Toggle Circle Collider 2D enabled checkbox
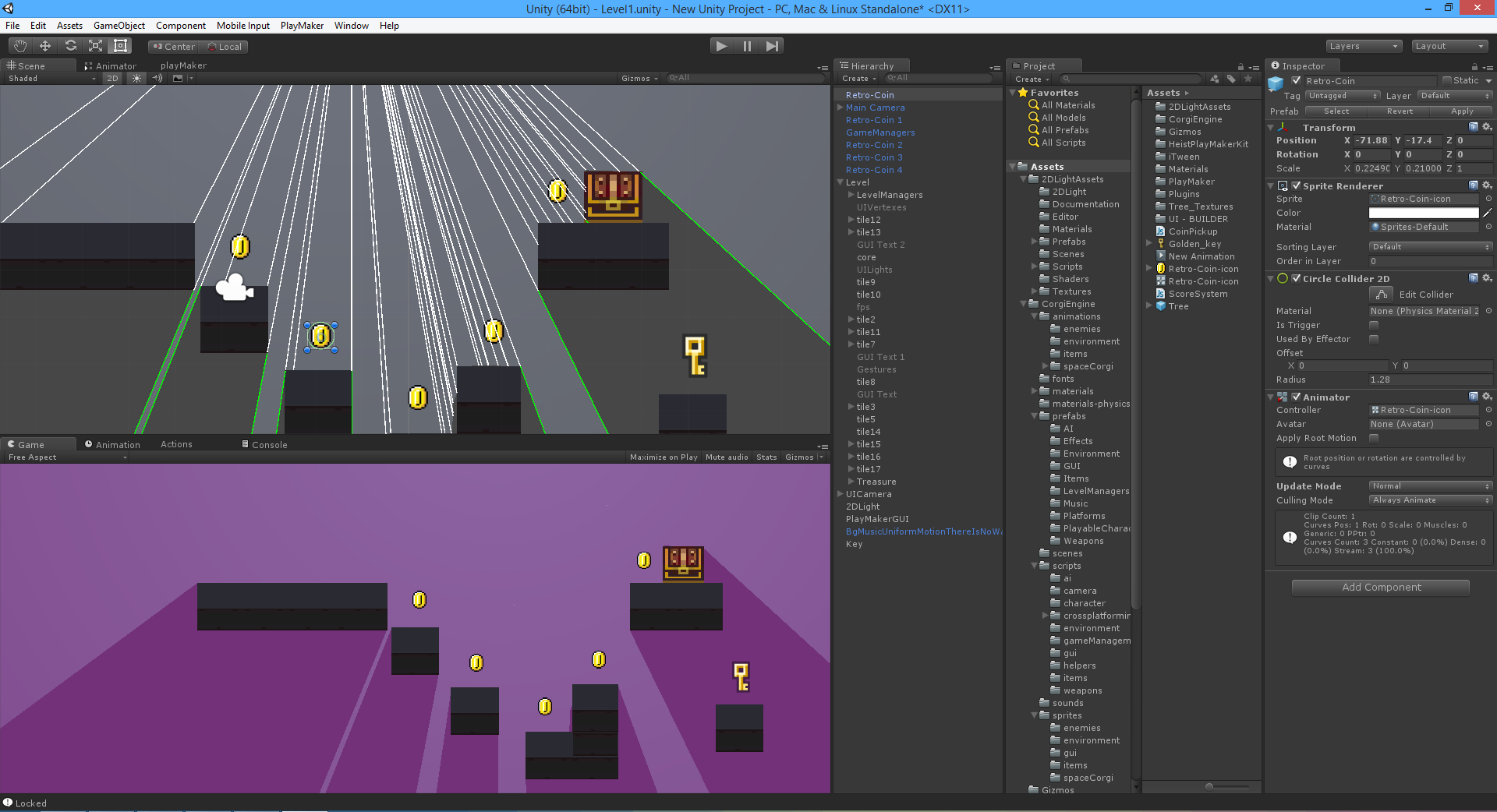 click(x=1297, y=278)
